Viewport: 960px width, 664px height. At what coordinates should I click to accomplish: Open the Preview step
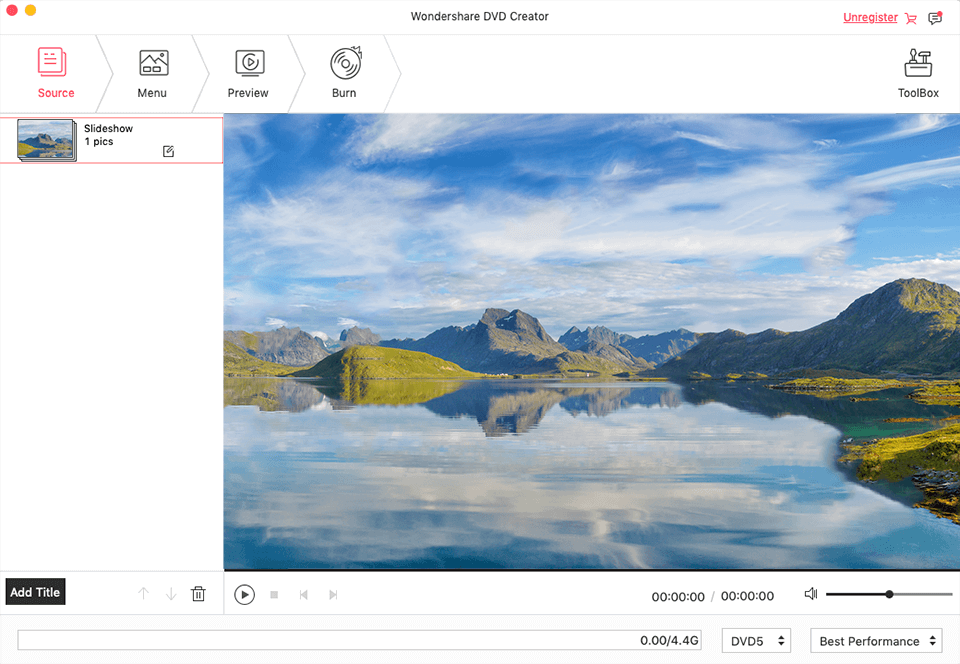click(x=247, y=72)
